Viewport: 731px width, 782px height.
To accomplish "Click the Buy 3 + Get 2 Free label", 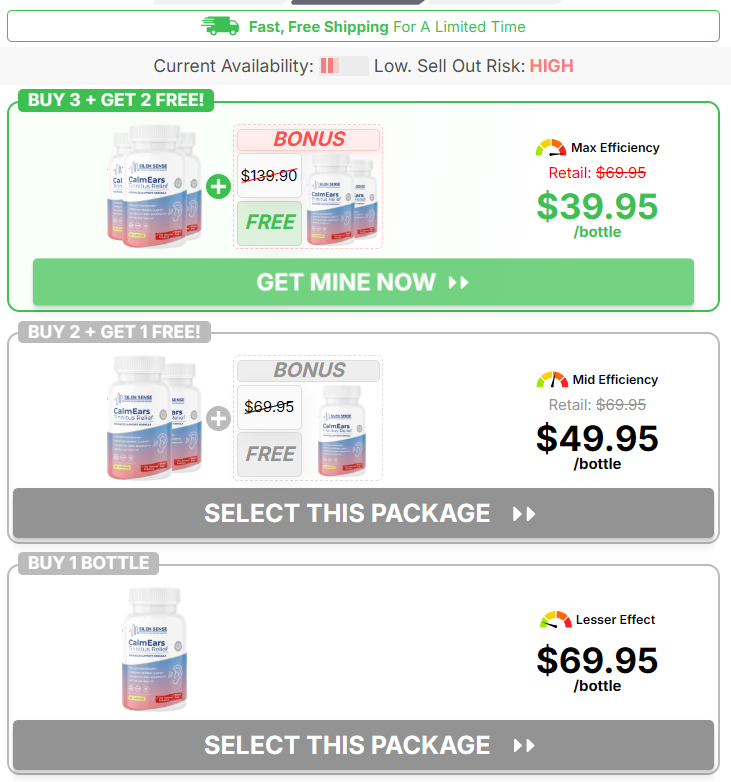I will point(116,100).
